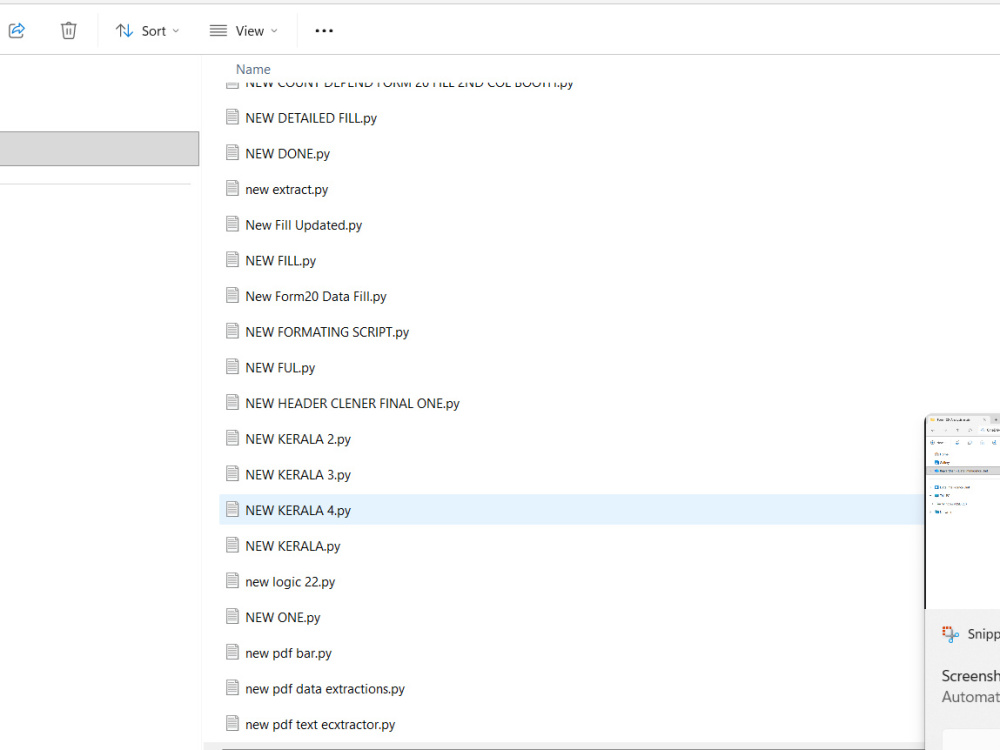
Task: Click file icon of new pdf bar.py
Action: tap(232, 652)
